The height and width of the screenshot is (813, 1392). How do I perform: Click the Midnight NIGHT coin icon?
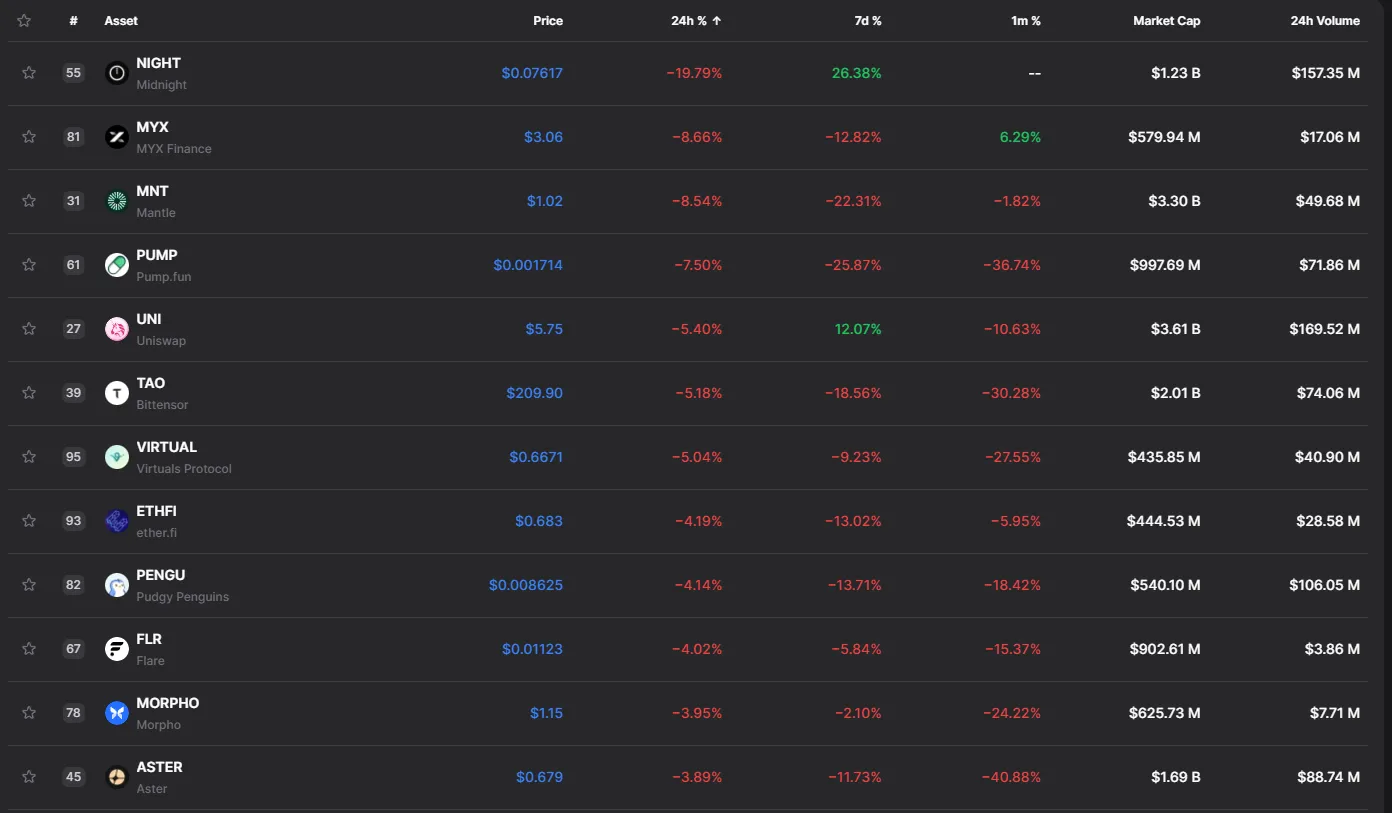point(117,73)
